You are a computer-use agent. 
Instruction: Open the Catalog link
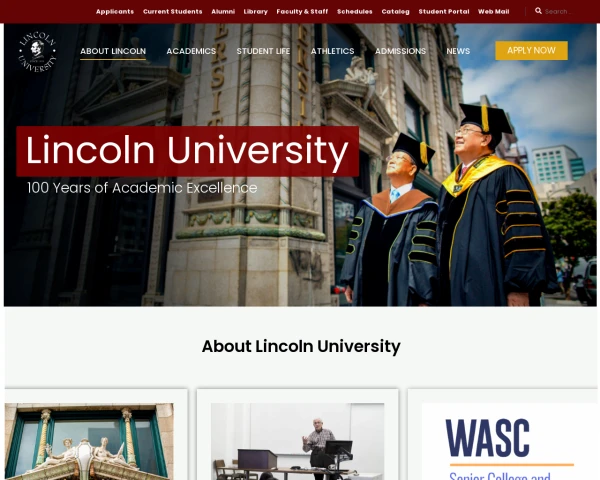click(395, 11)
